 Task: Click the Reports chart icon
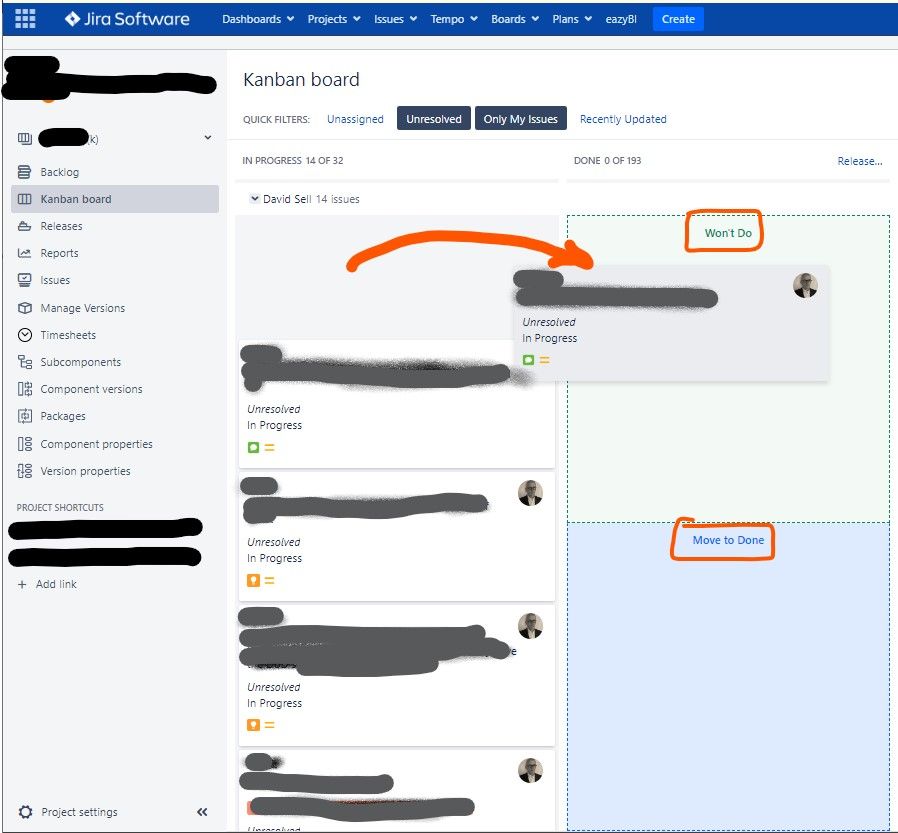click(x=24, y=252)
